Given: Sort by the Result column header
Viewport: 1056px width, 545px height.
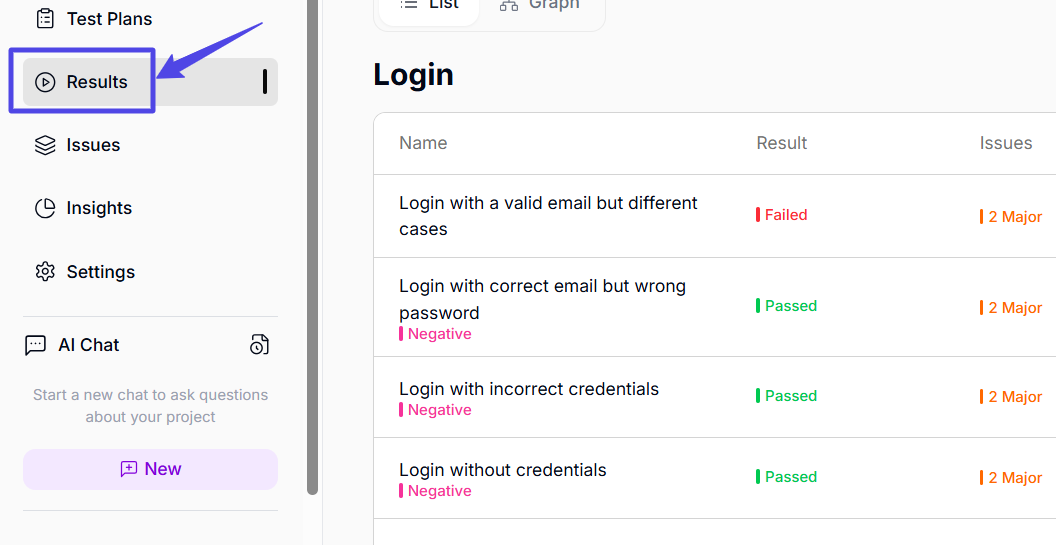Looking at the screenshot, I should pos(781,143).
